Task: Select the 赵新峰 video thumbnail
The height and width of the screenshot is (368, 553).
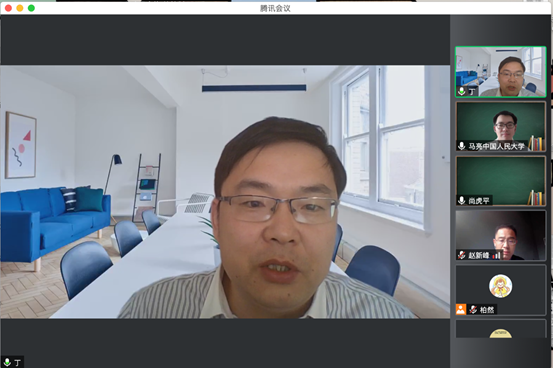Action: tap(500, 236)
